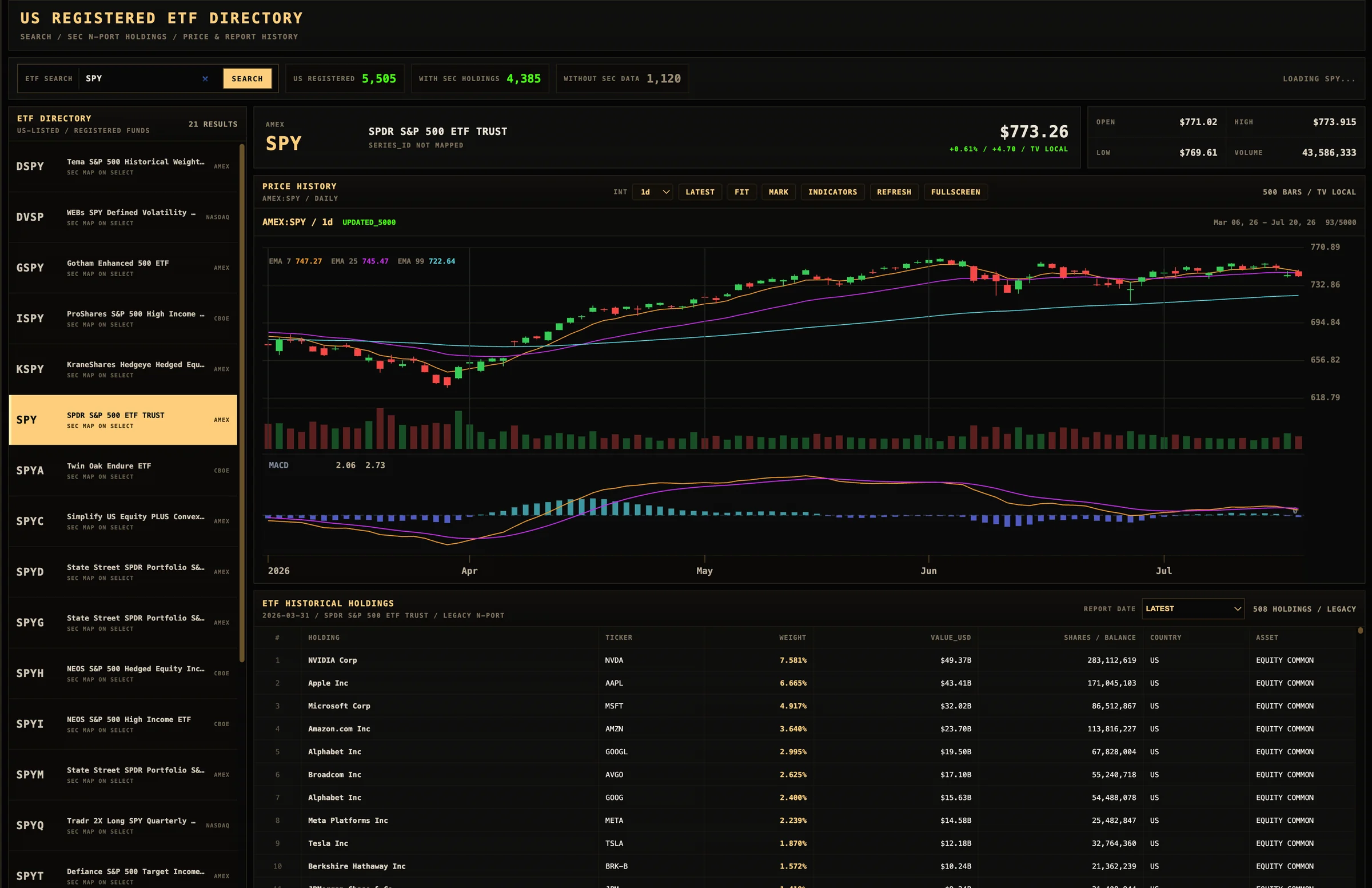Clear the ETF search field with the X

(205, 78)
